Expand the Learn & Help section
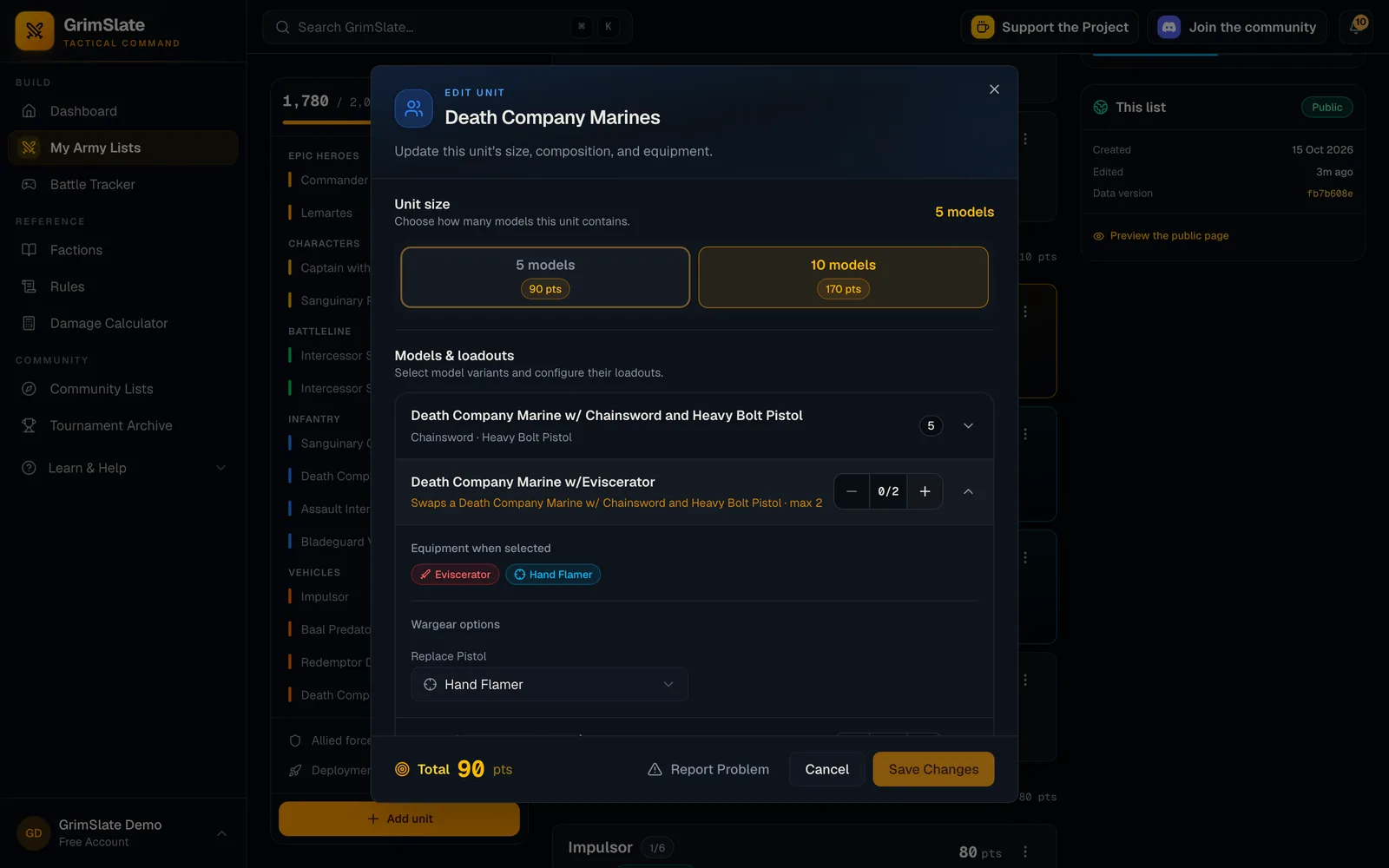The width and height of the screenshot is (1389, 868). (122, 468)
